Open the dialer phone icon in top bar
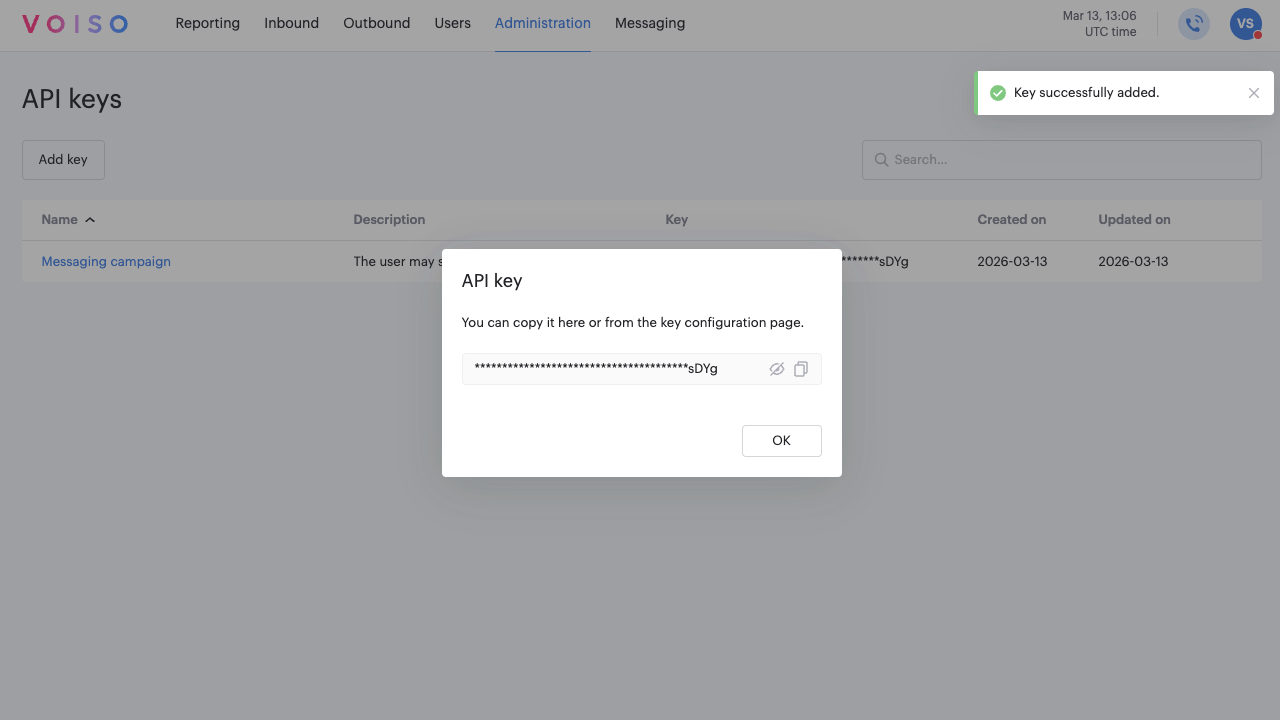 click(1193, 23)
